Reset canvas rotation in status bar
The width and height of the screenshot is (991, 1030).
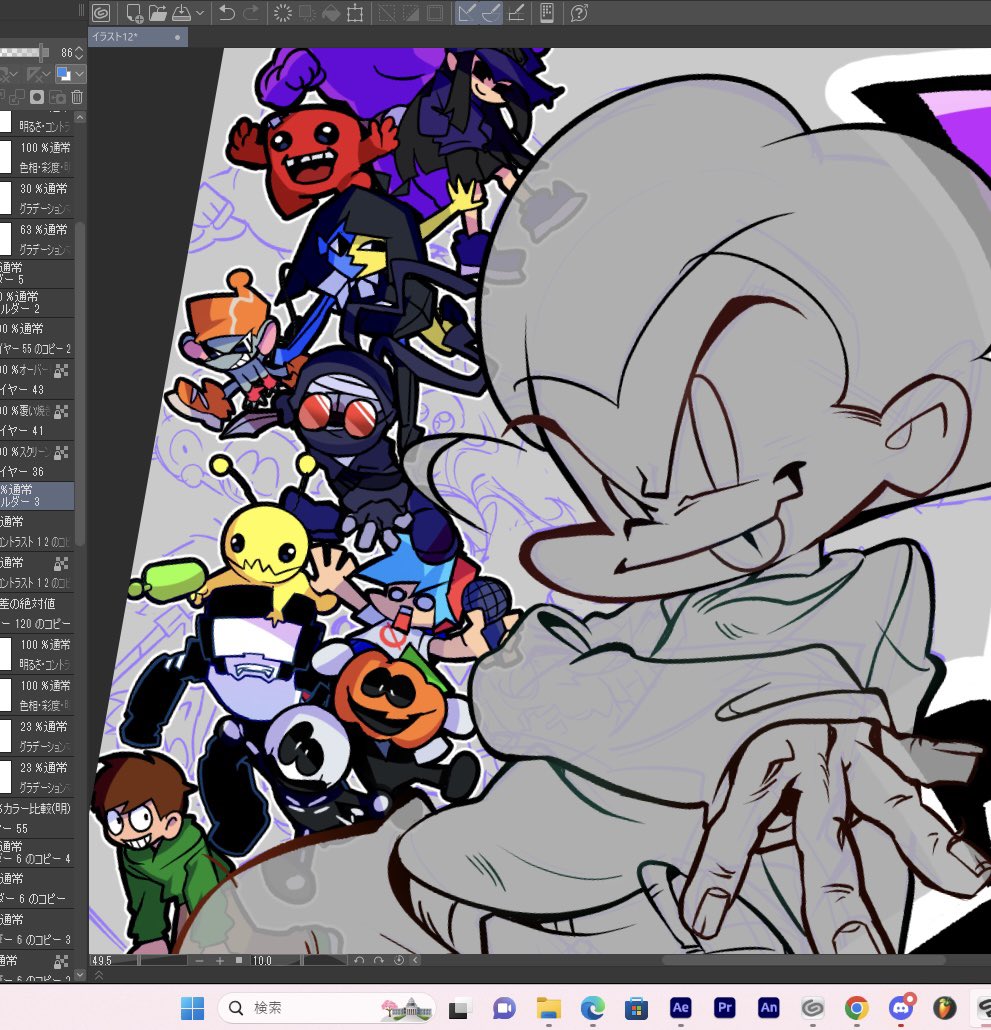pos(399,960)
